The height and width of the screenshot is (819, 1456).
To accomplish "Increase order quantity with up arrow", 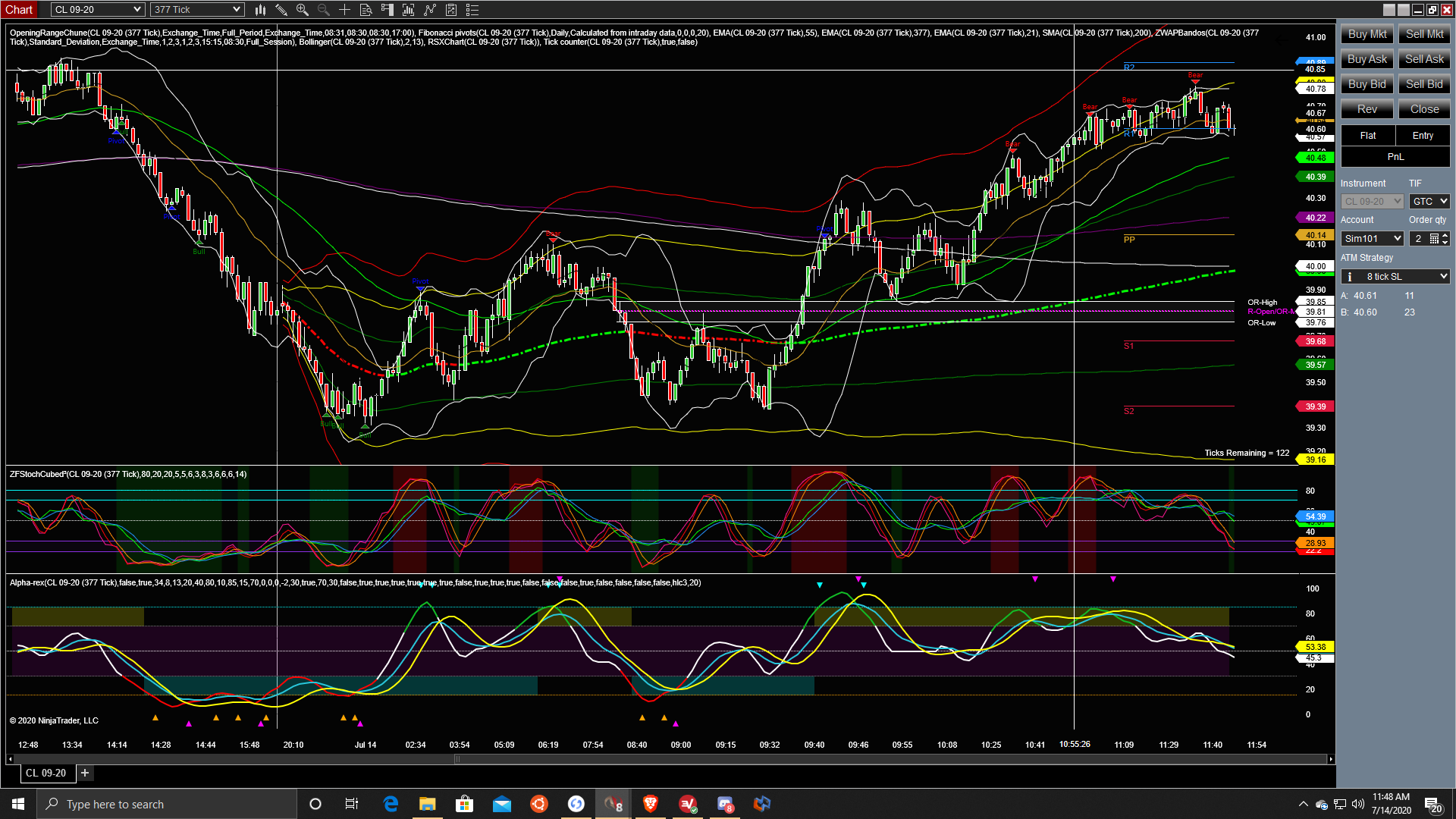I will click(1445, 235).
